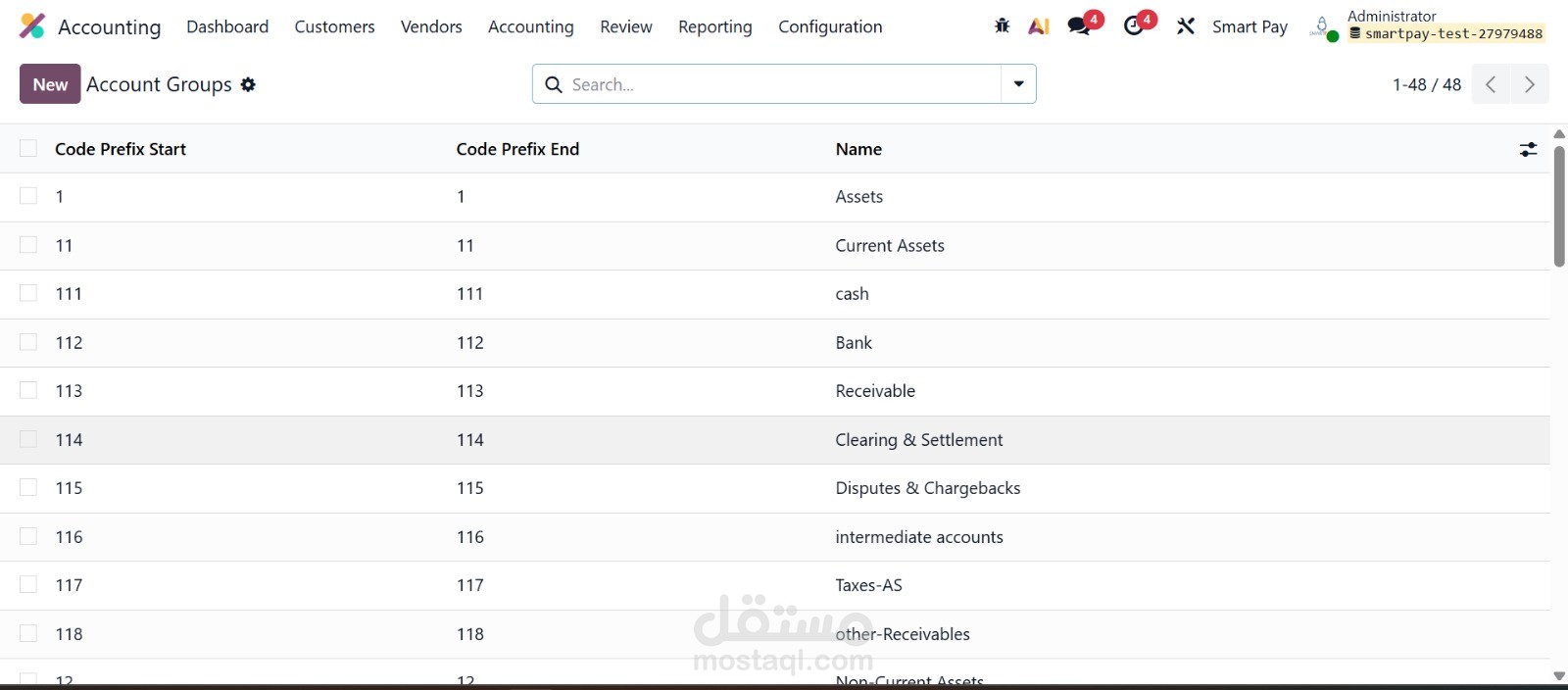Open the Configuration menu
The height and width of the screenshot is (690, 1568).
click(830, 26)
